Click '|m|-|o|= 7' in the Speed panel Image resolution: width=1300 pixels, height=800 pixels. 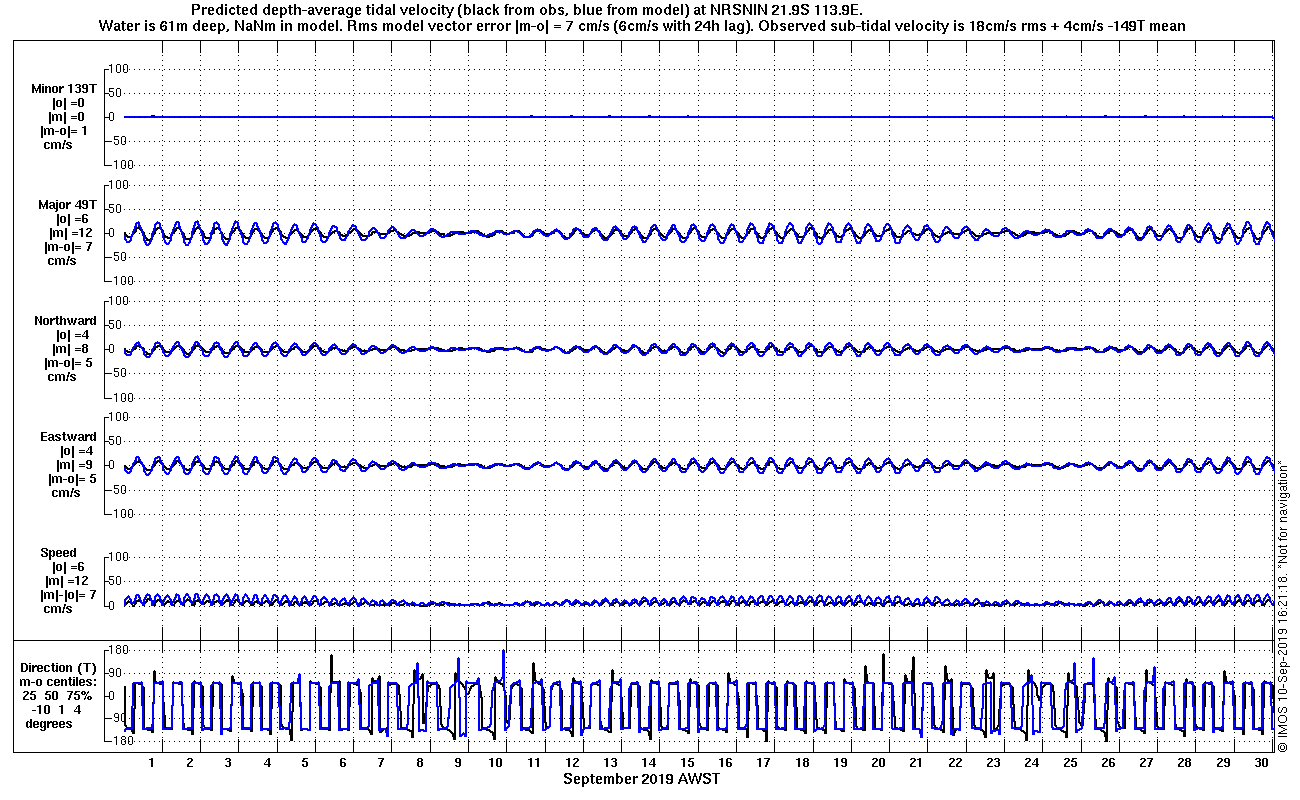pos(66,594)
